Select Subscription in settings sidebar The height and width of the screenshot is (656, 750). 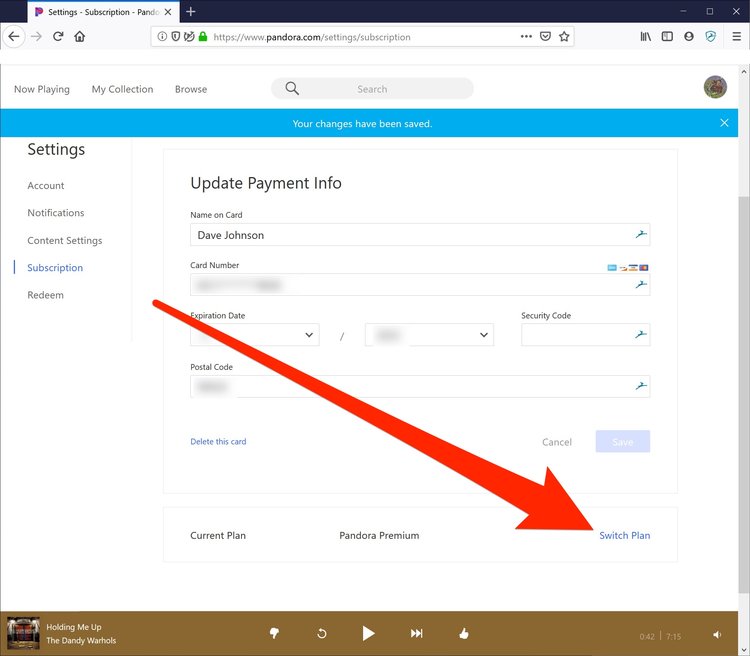tap(55, 267)
